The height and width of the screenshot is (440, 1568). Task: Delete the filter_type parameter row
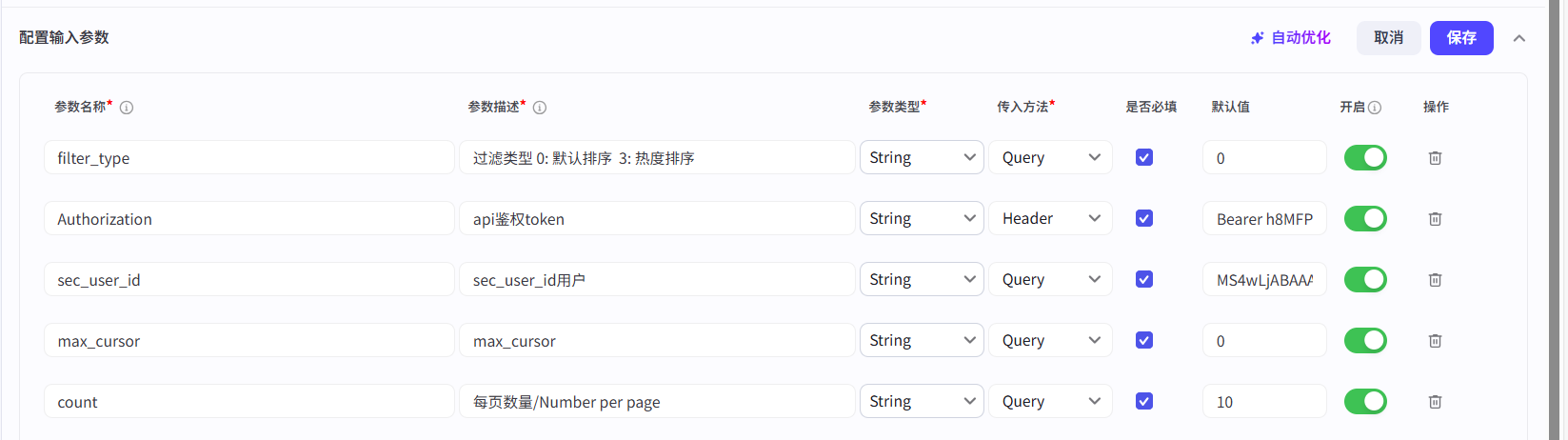coord(1435,158)
